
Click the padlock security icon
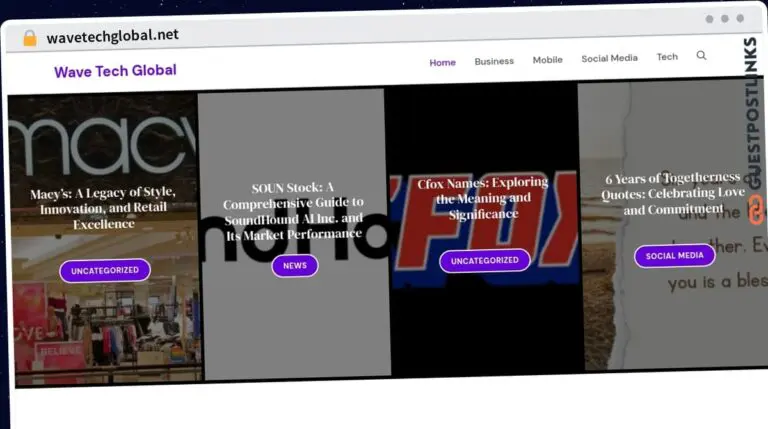tap(30, 38)
